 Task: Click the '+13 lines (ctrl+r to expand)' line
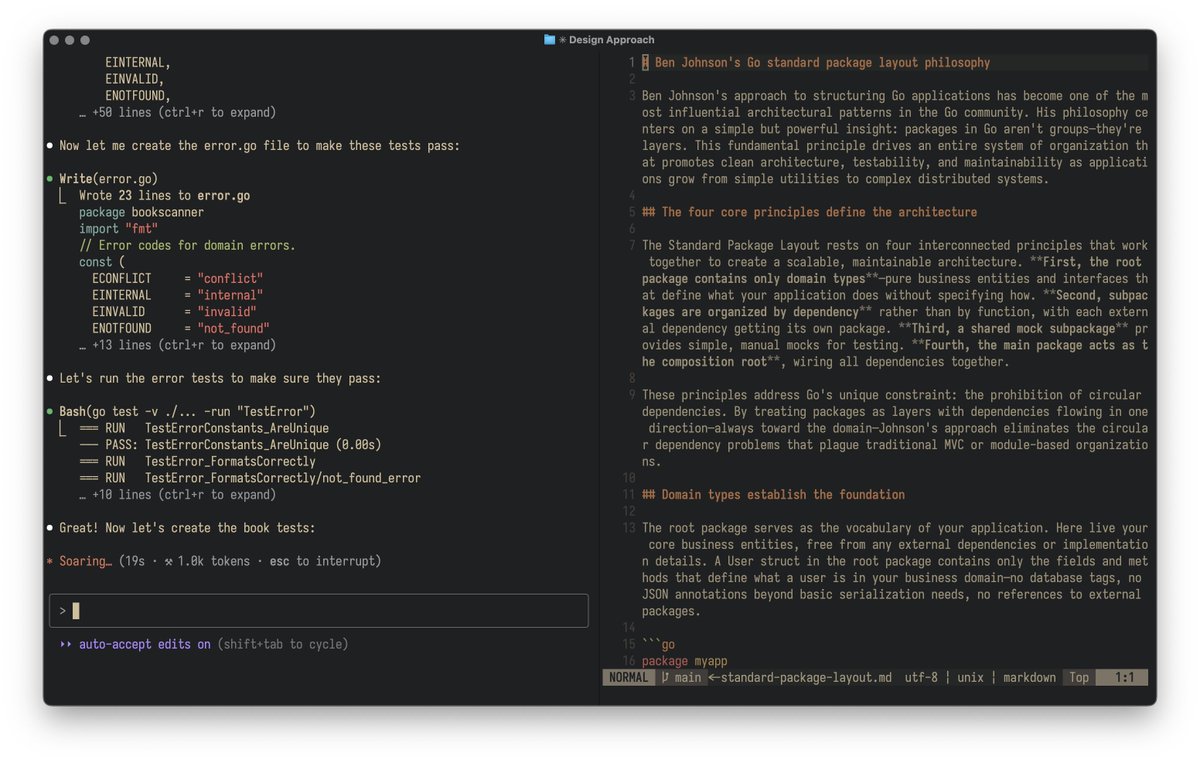pyautogui.click(x=177, y=345)
